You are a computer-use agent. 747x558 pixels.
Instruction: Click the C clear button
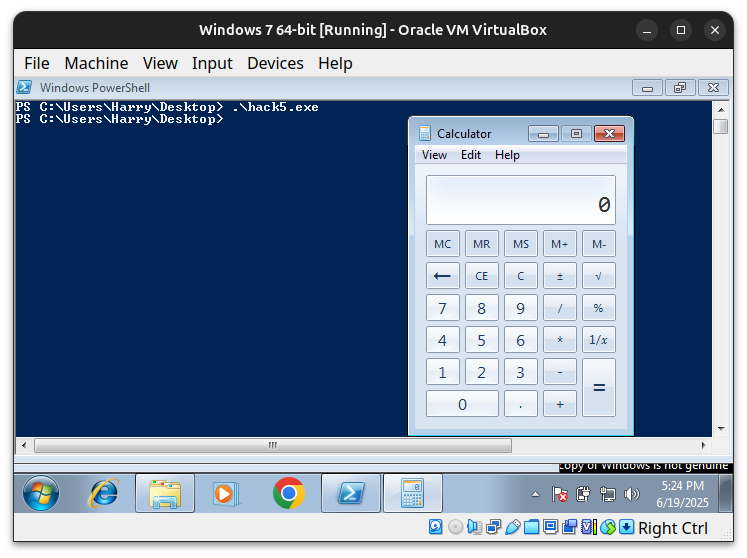(x=521, y=276)
